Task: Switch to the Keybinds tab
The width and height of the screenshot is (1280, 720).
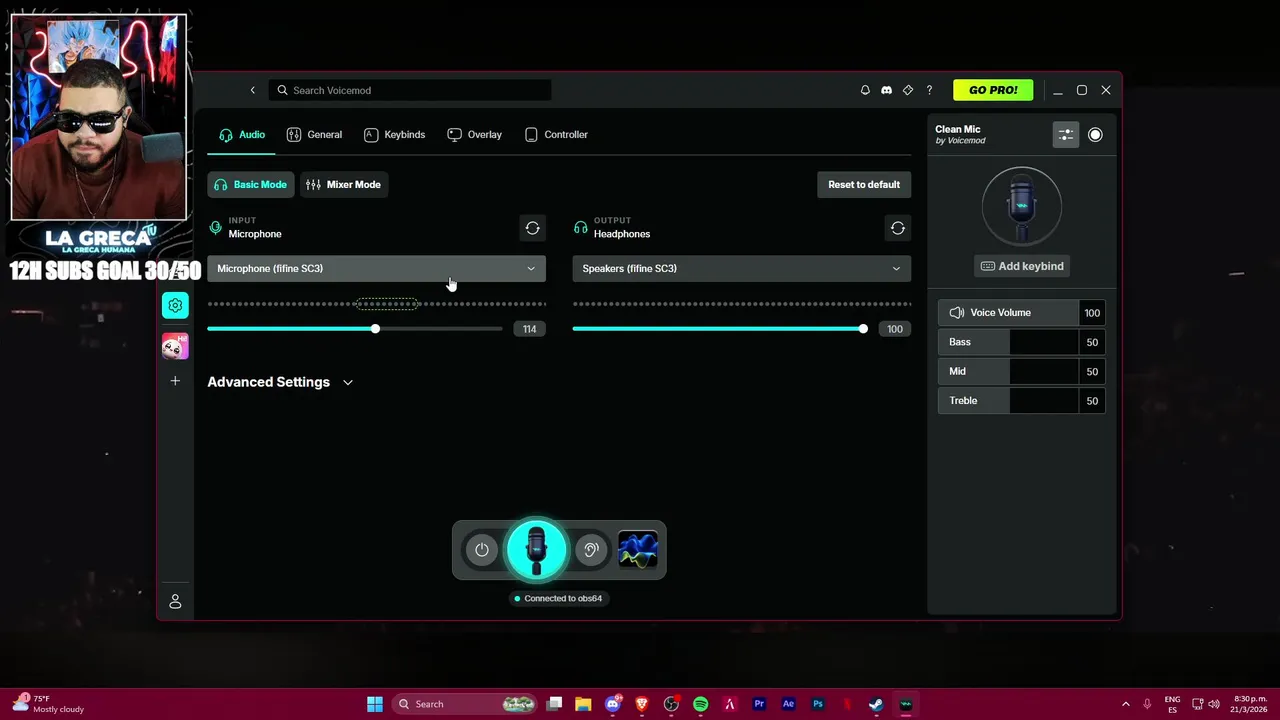Action: click(x=394, y=134)
